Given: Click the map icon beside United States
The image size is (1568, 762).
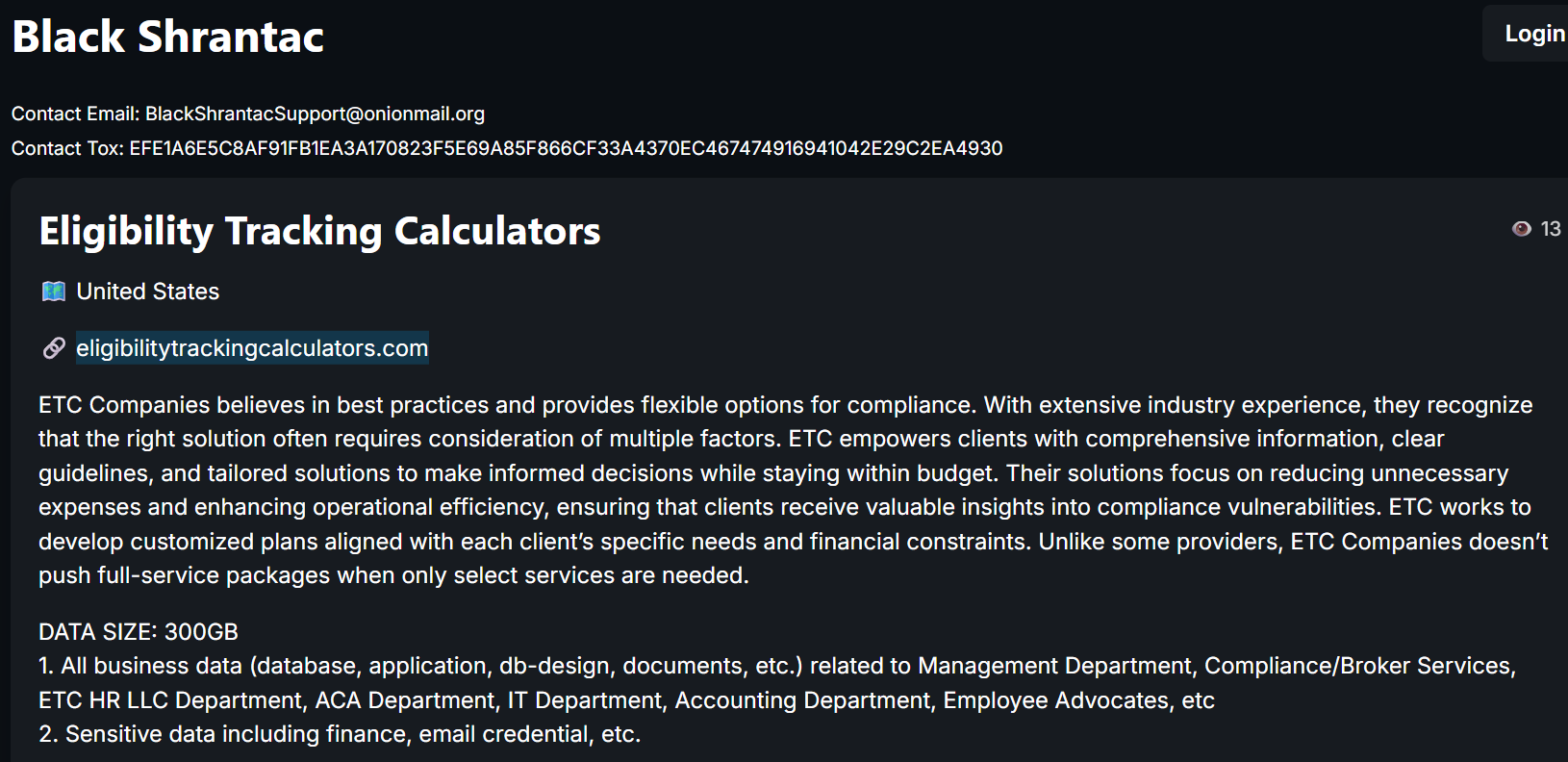Looking at the screenshot, I should (54, 292).
